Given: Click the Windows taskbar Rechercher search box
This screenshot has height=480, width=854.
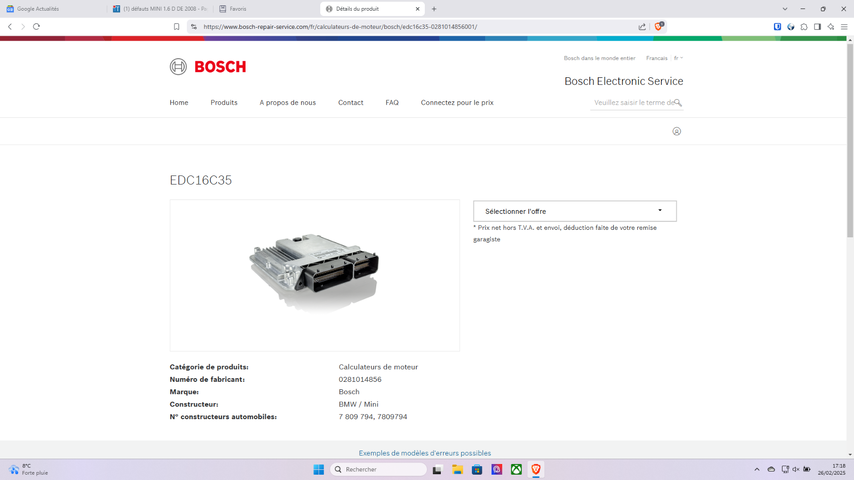Looking at the screenshot, I should 379,469.
